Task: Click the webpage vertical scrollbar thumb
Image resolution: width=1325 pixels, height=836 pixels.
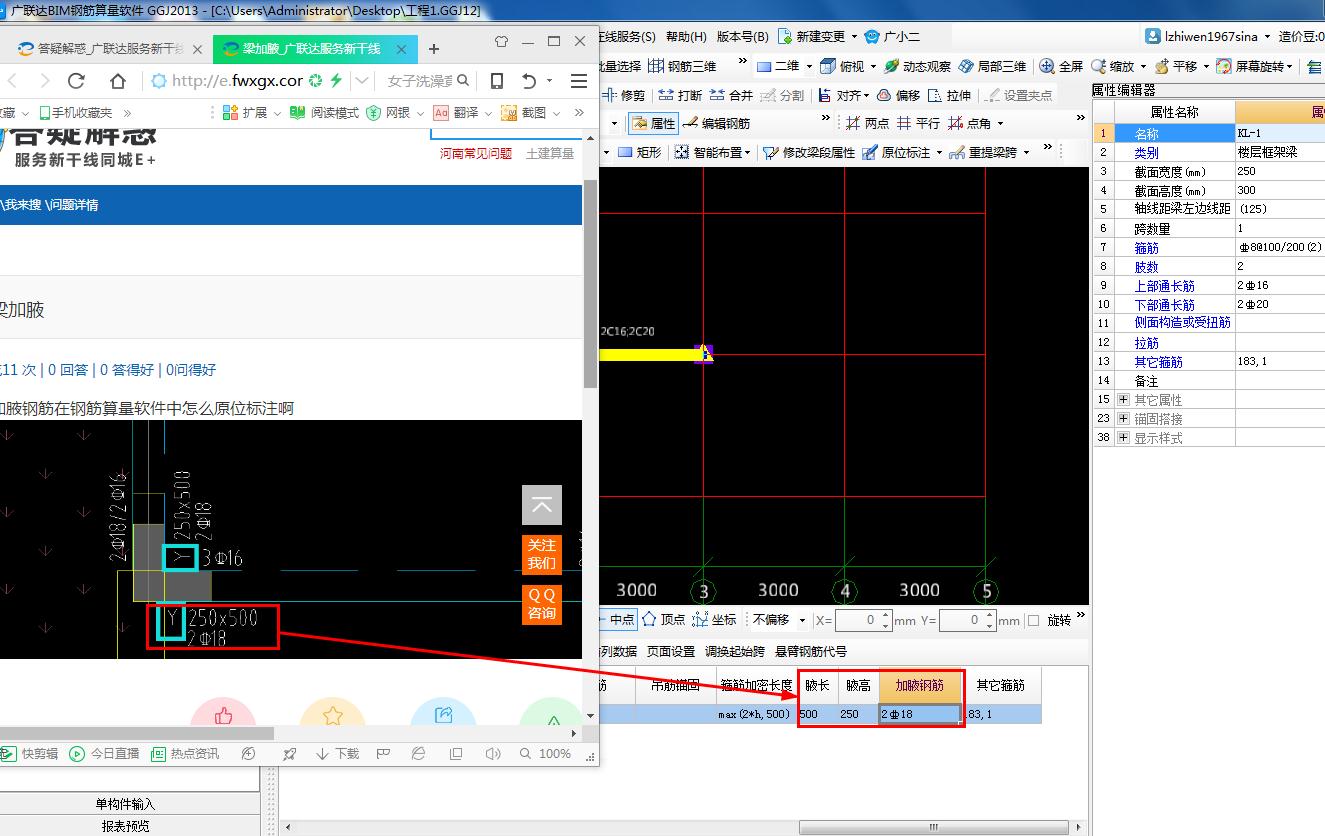Action: 590,285
